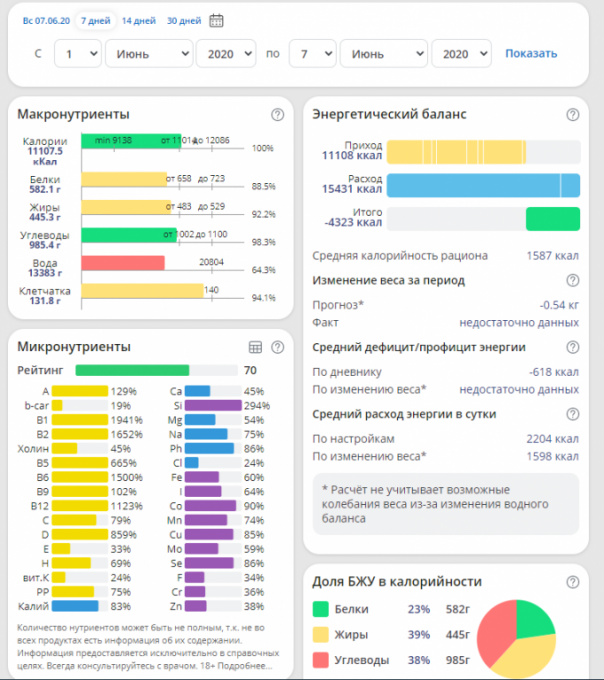Click the Вс 07.06.20 date link
The width and height of the screenshot is (604, 680).
point(45,20)
